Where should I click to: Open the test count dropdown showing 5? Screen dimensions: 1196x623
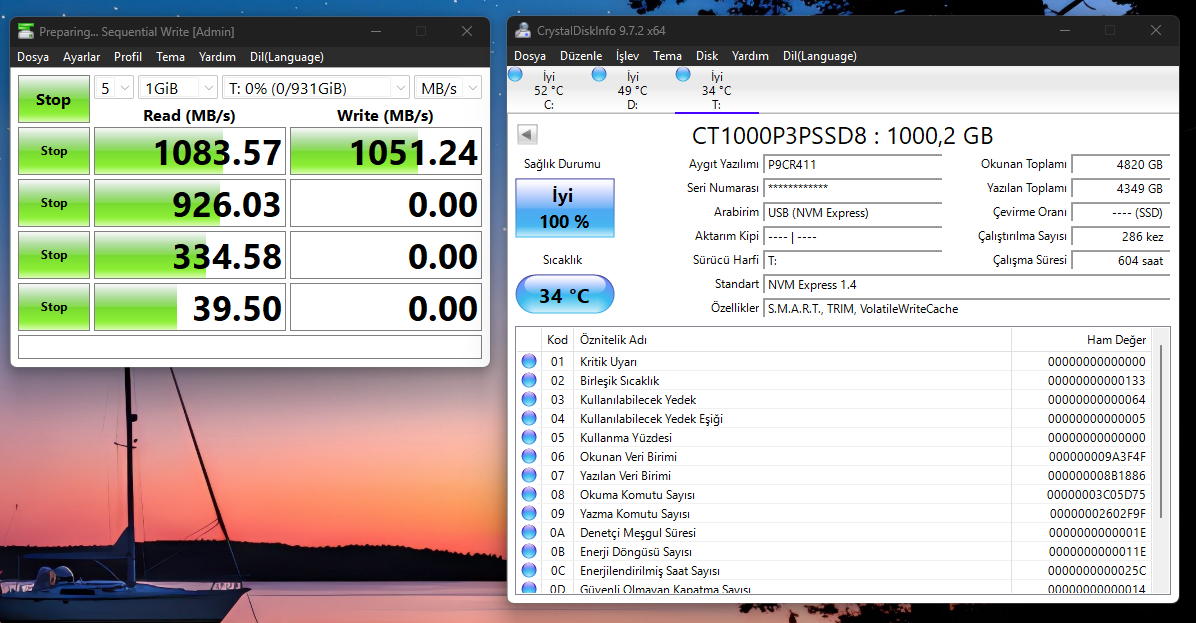tap(114, 88)
